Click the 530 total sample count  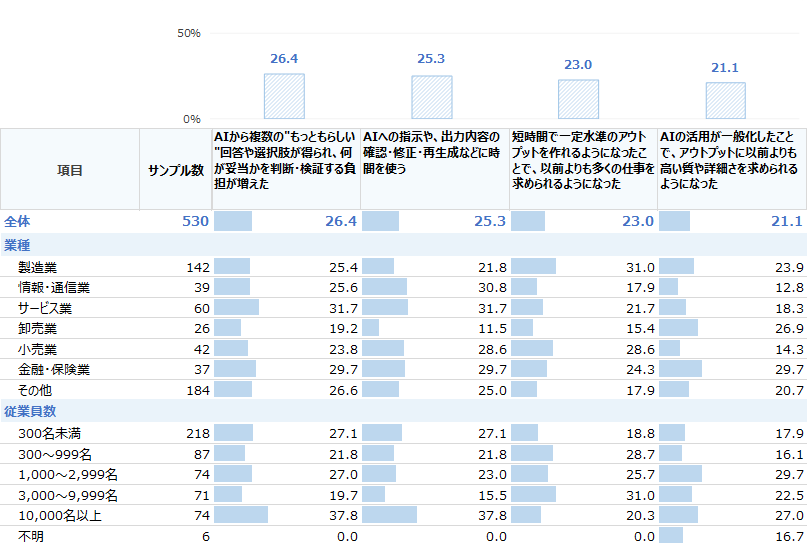[195, 221]
